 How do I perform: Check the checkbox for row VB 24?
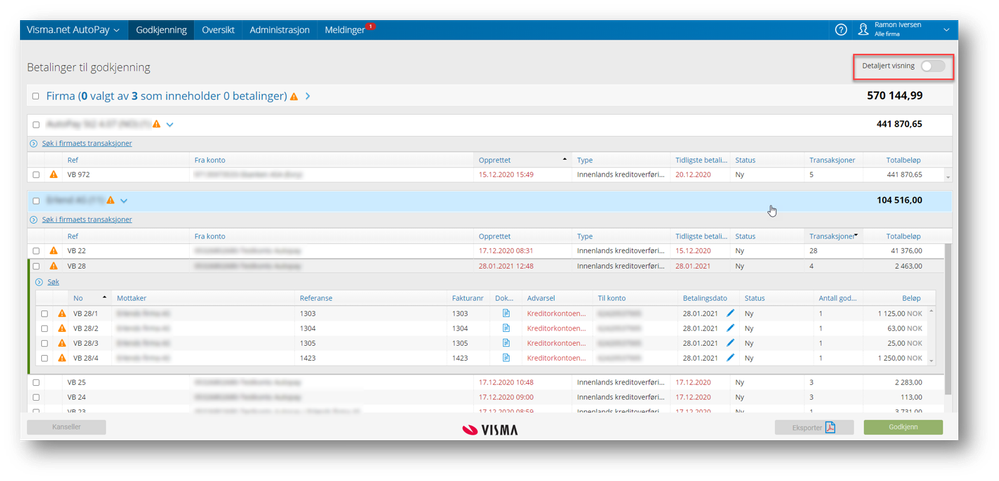(36, 396)
